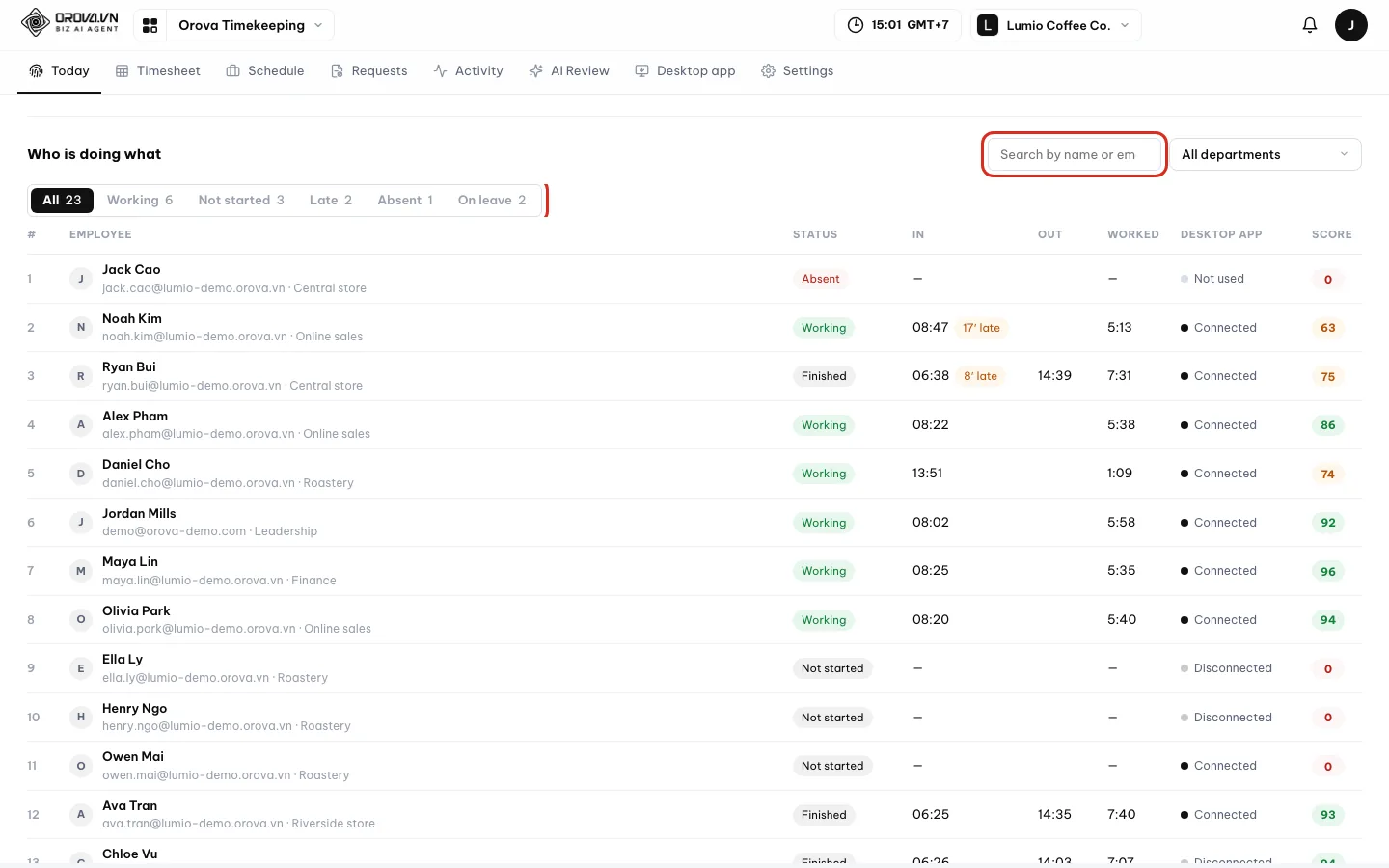1389x868 pixels.
Task: Go to the Requests tab
Action: pyautogui.click(x=368, y=70)
